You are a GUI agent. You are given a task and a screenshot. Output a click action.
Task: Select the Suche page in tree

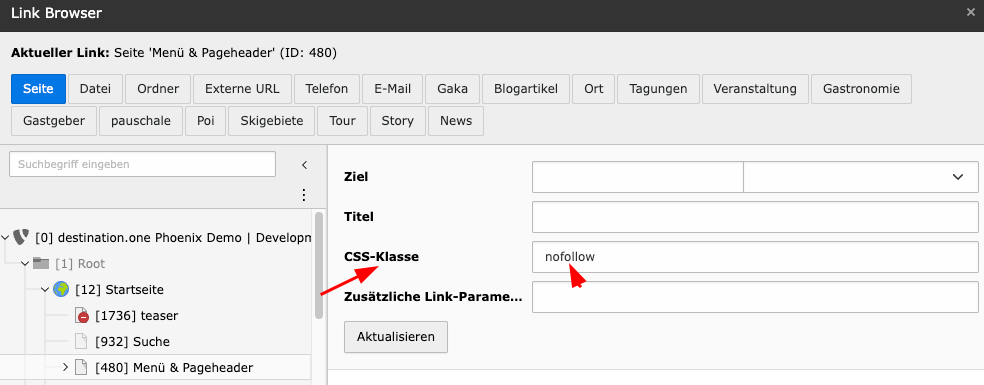click(x=132, y=342)
